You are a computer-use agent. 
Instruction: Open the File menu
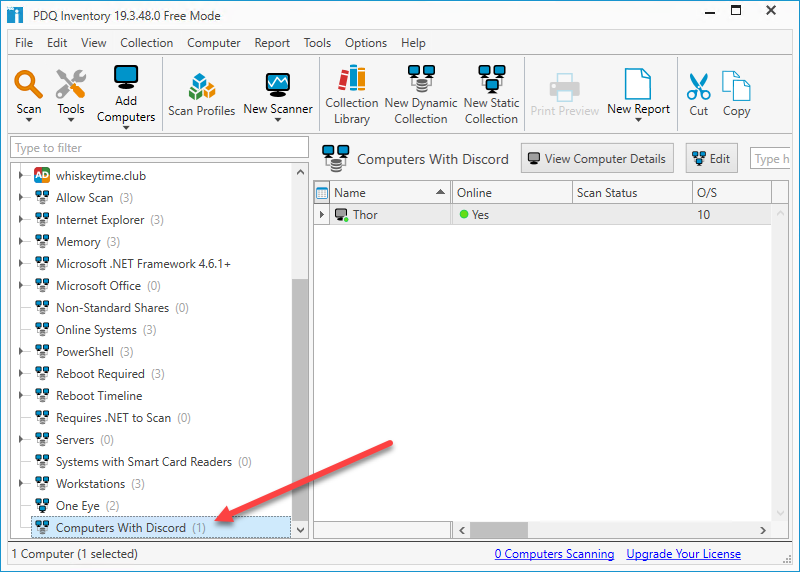click(24, 43)
